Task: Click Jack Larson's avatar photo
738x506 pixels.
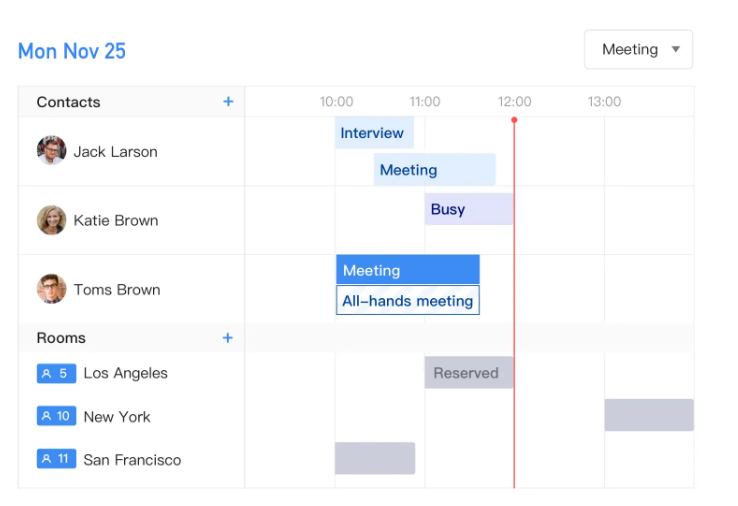Action: 52,151
